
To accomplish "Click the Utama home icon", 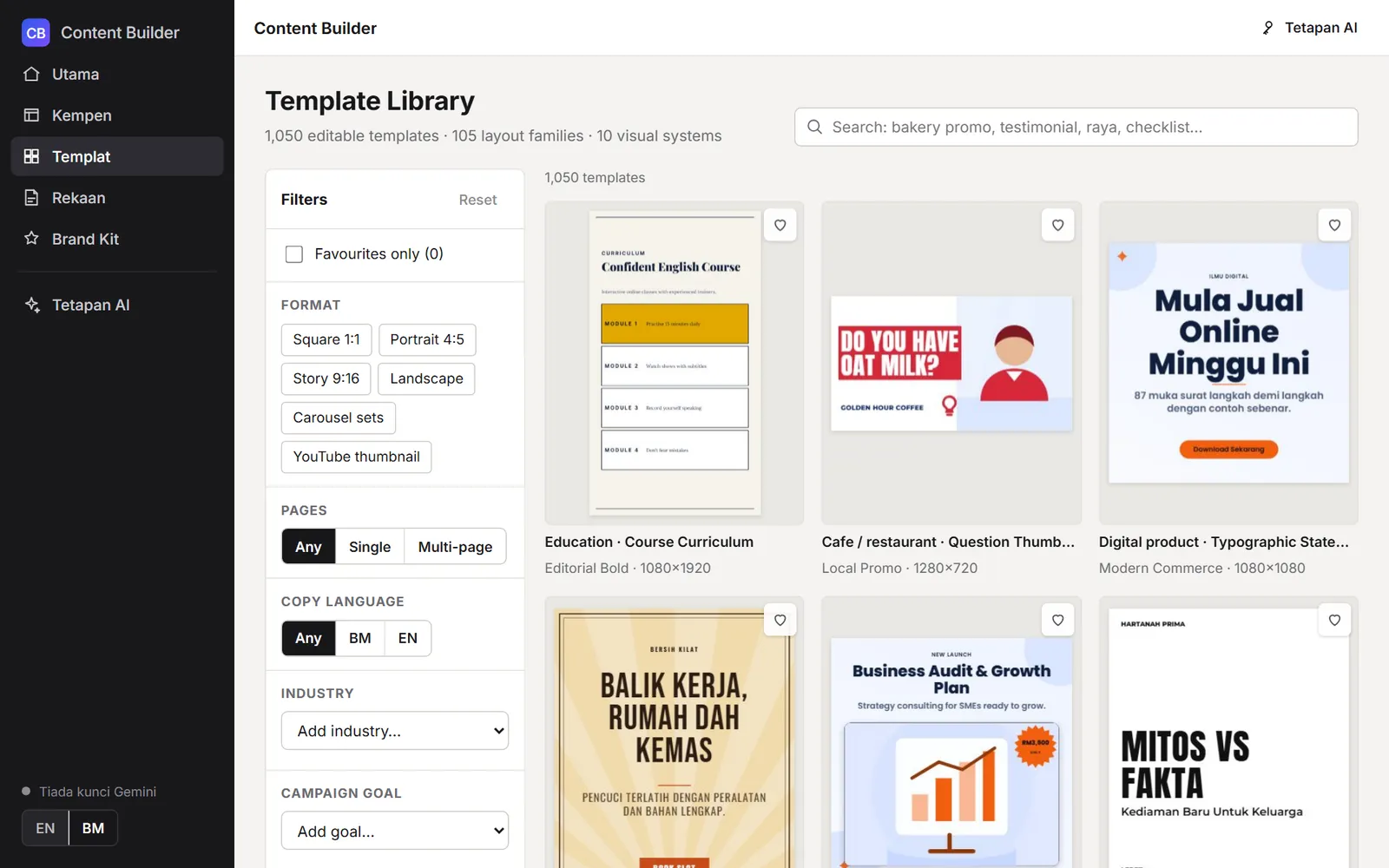I will pos(32,74).
